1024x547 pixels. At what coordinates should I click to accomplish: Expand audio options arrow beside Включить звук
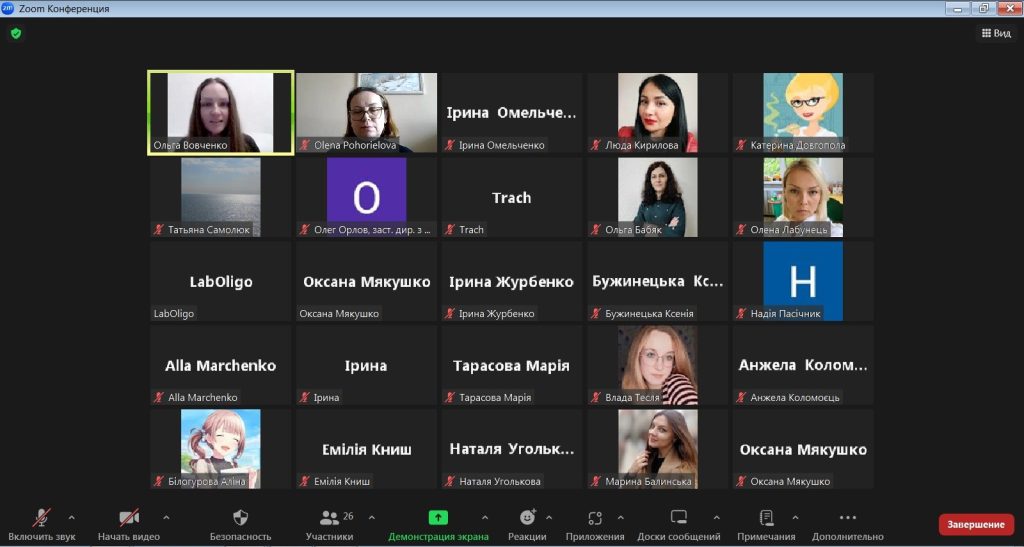point(71,517)
